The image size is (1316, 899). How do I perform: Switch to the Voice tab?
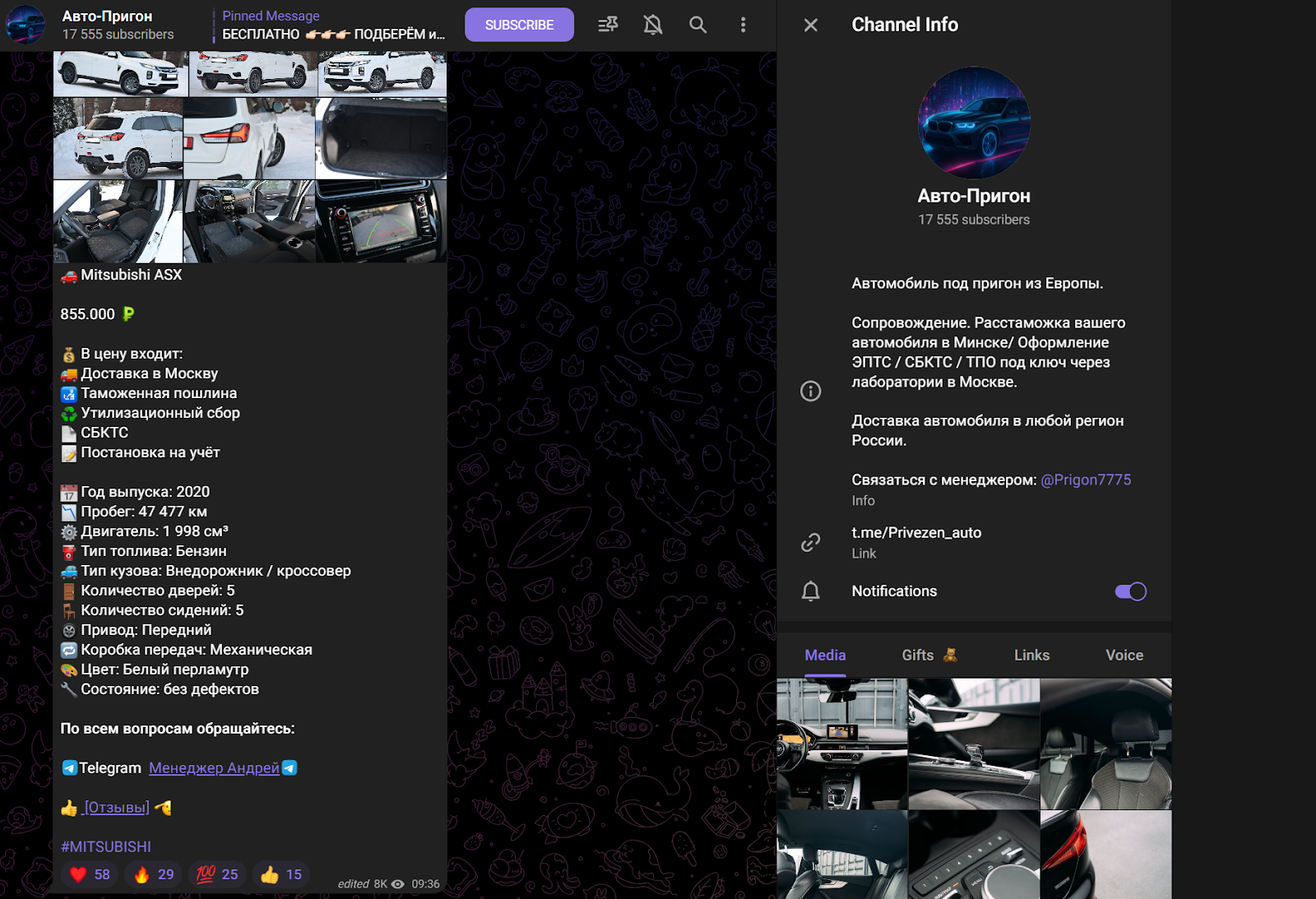coord(1124,655)
